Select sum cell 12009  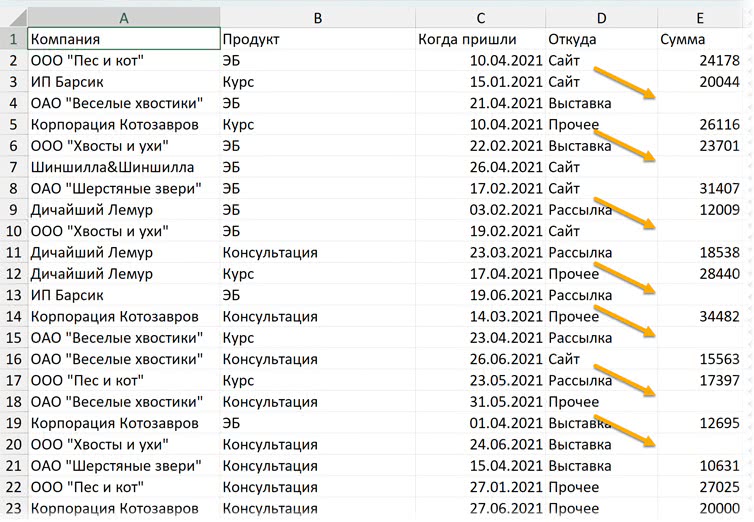700,210
